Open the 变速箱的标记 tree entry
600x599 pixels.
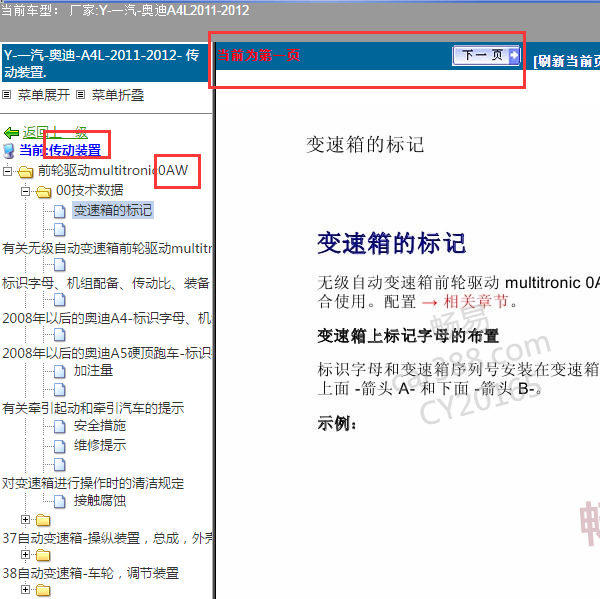(113, 210)
